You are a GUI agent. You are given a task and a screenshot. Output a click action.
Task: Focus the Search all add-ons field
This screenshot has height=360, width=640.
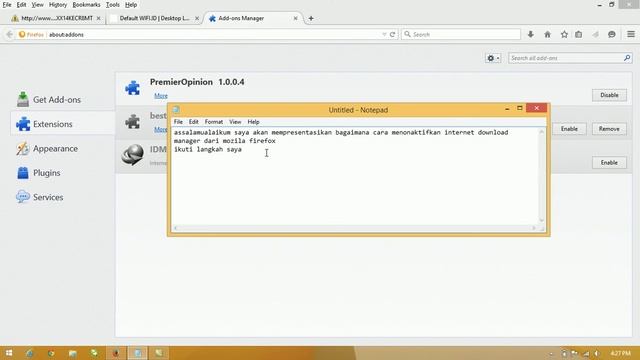click(x=566, y=58)
